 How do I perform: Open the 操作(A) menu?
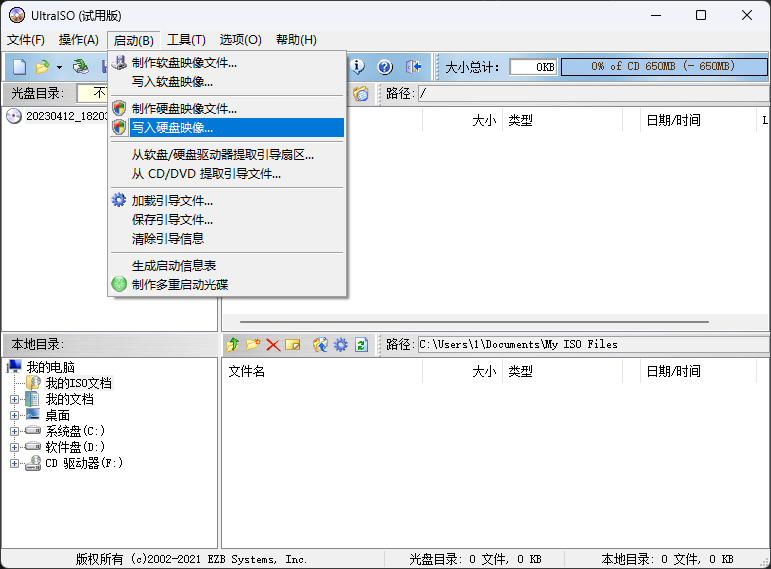tap(79, 40)
